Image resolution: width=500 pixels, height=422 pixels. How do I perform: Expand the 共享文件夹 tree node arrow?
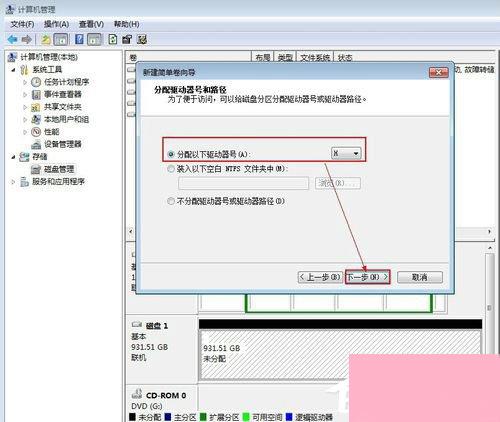click(x=25, y=107)
